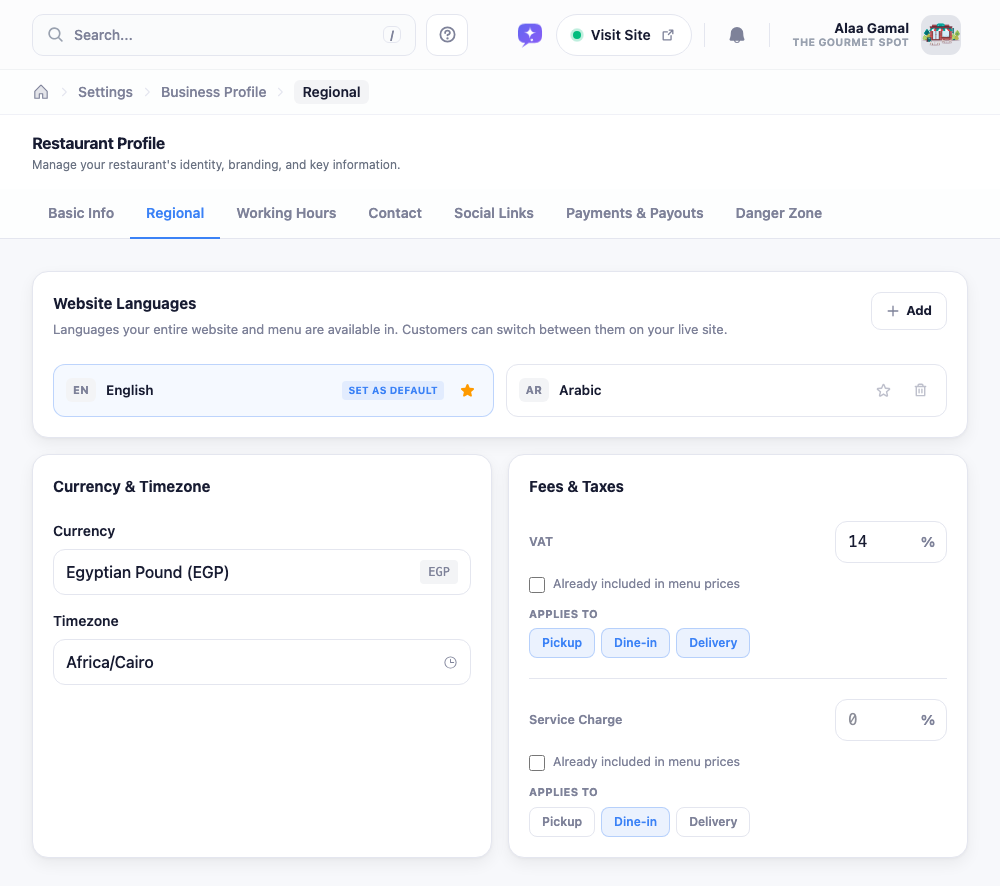Click the external link icon beside Visit Site
Screen dimensions: 1000x886
pyautogui.click(x=668, y=35)
